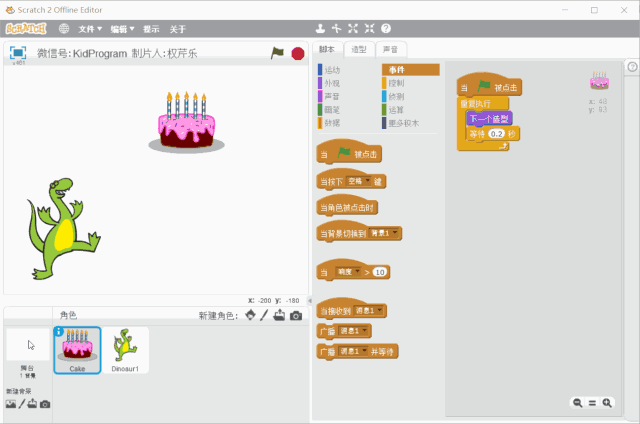
Task: Select the duplicate stamp tool in toolbar
Action: (x=319, y=29)
